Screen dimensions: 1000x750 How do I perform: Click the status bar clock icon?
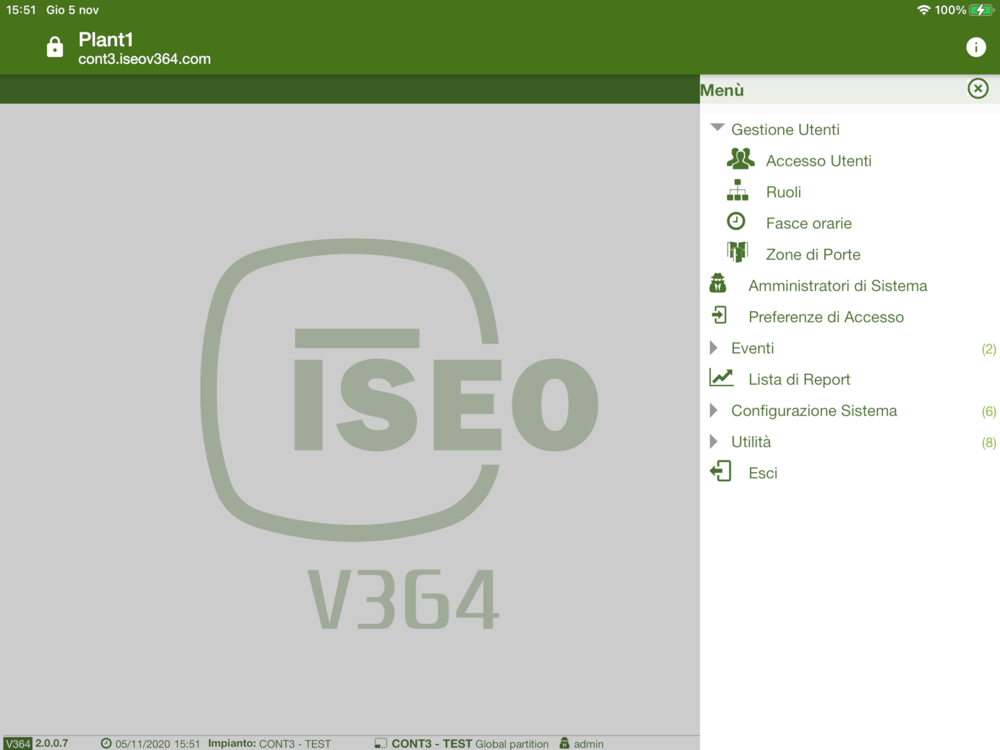coord(106,743)
